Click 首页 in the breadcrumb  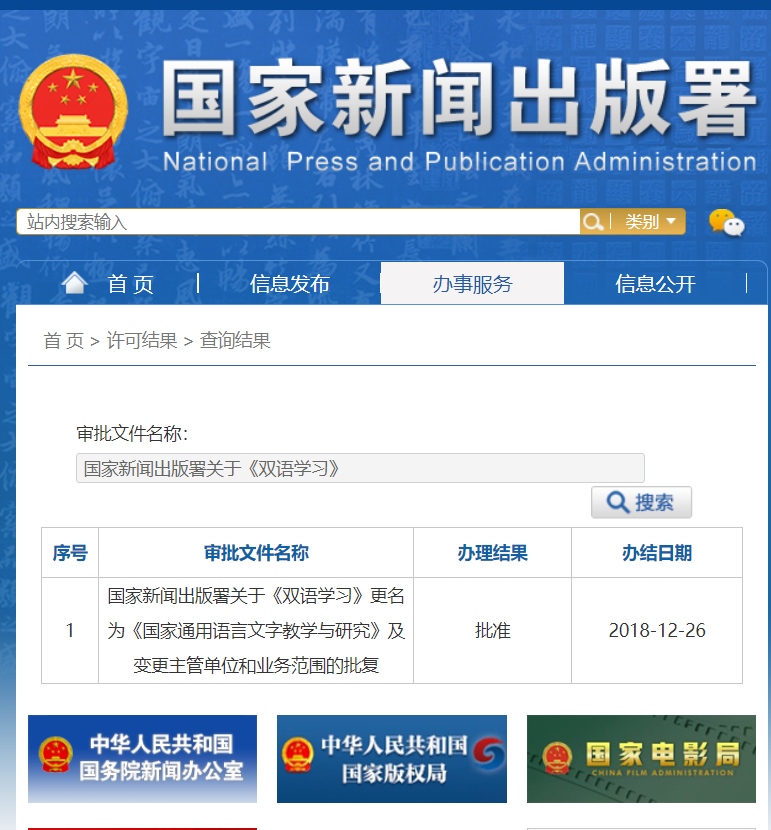(x=64, y=340)
